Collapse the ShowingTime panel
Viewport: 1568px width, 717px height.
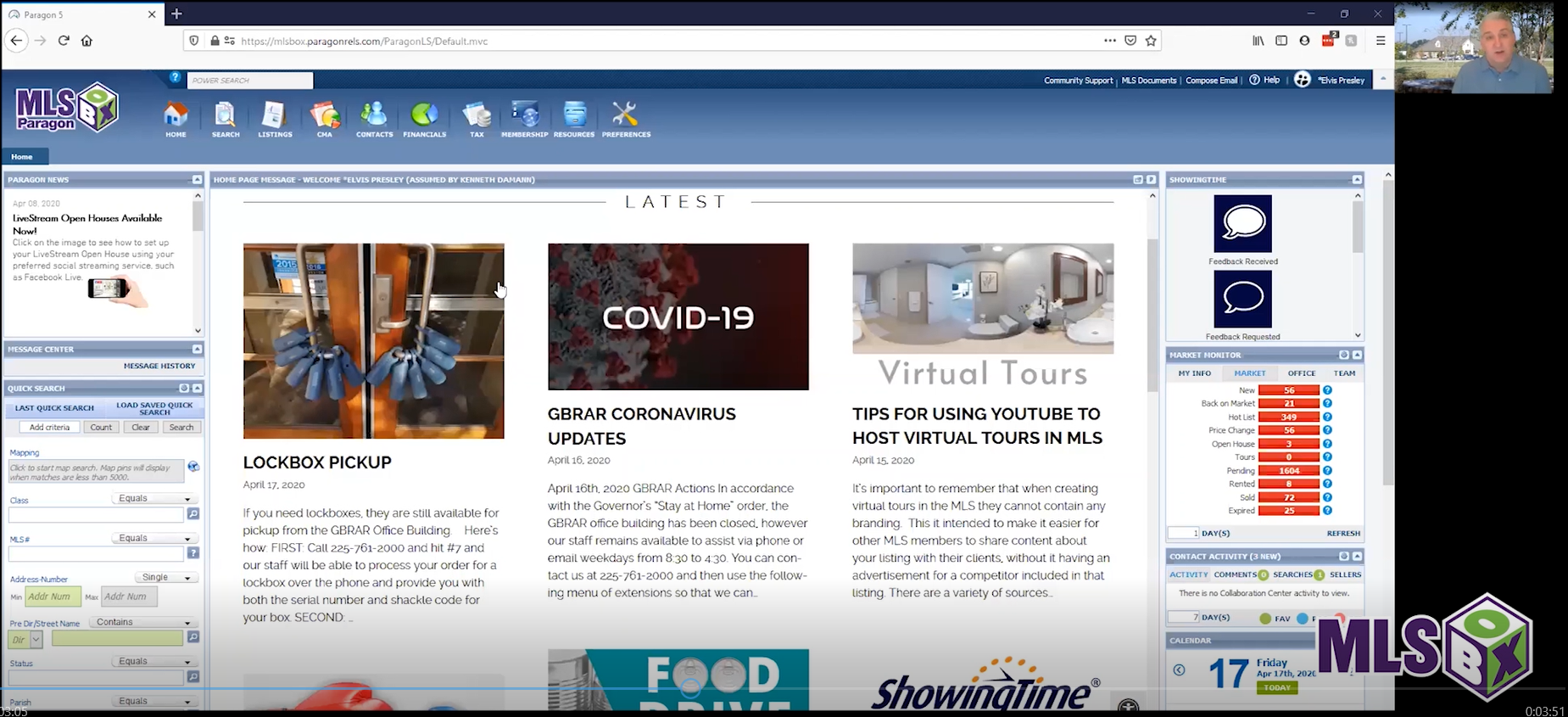(x=1357, y=180)
